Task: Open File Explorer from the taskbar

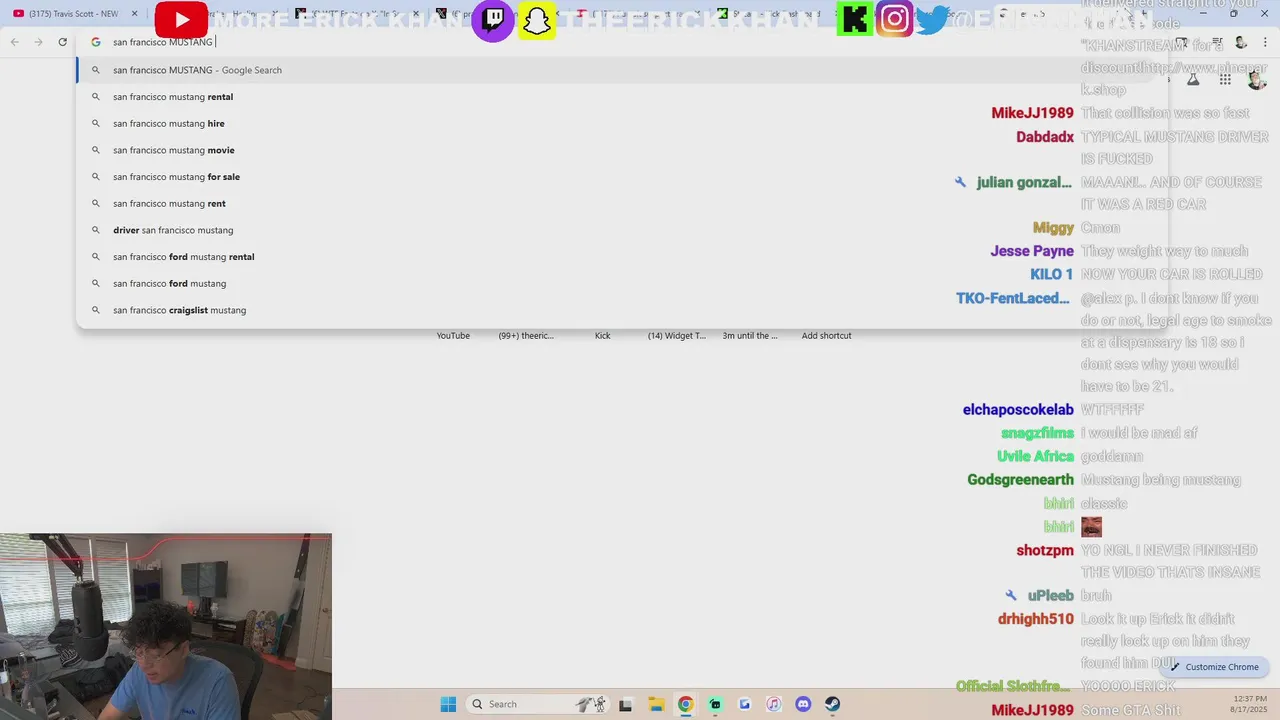Action: tap(655, 704)
